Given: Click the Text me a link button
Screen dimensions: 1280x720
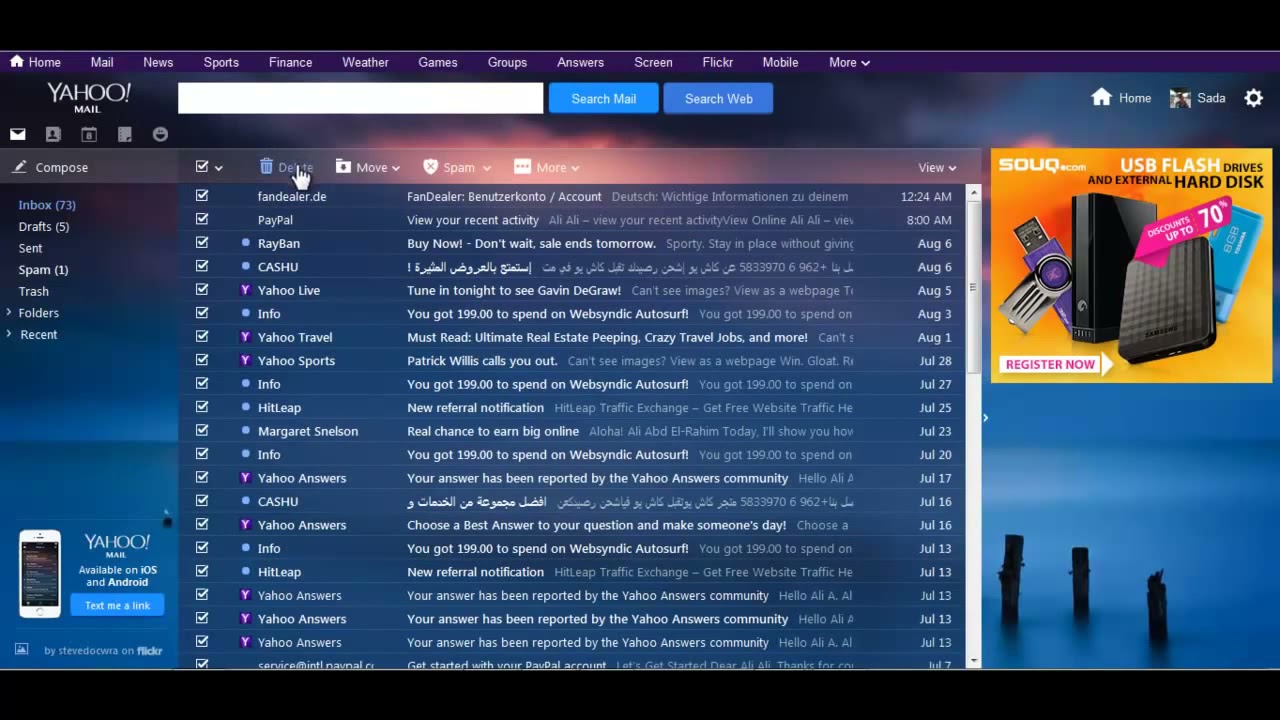Looking at the screenshot, I should click(117, 605).
